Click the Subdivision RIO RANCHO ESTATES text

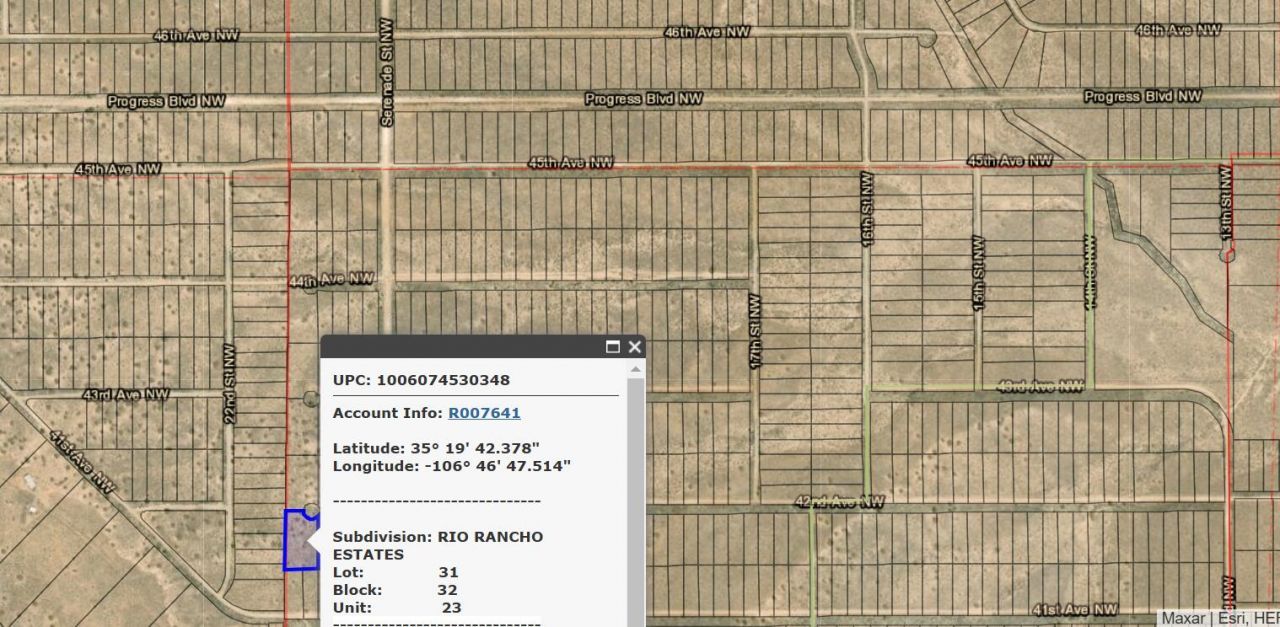(x=437, y=545)
